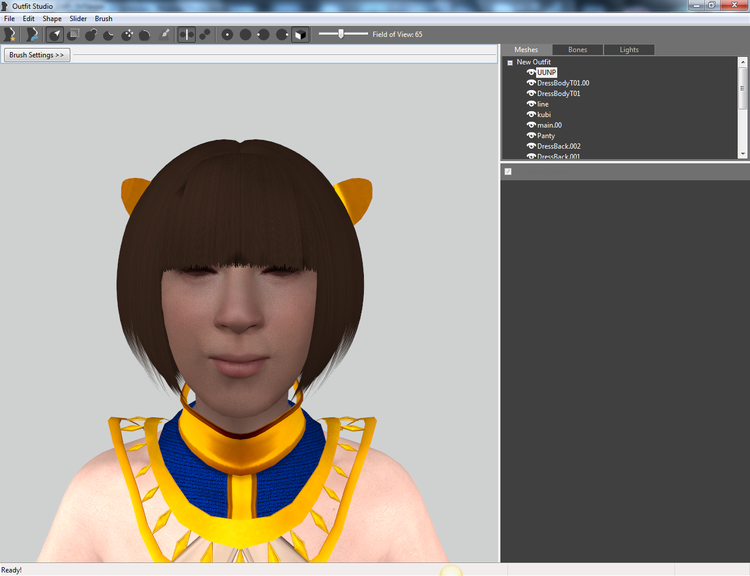The height and width of the screenshot is (576, 750).
Task: Select the DressBodyT01.00 mesh name
Action: click(x=563, y=83)
